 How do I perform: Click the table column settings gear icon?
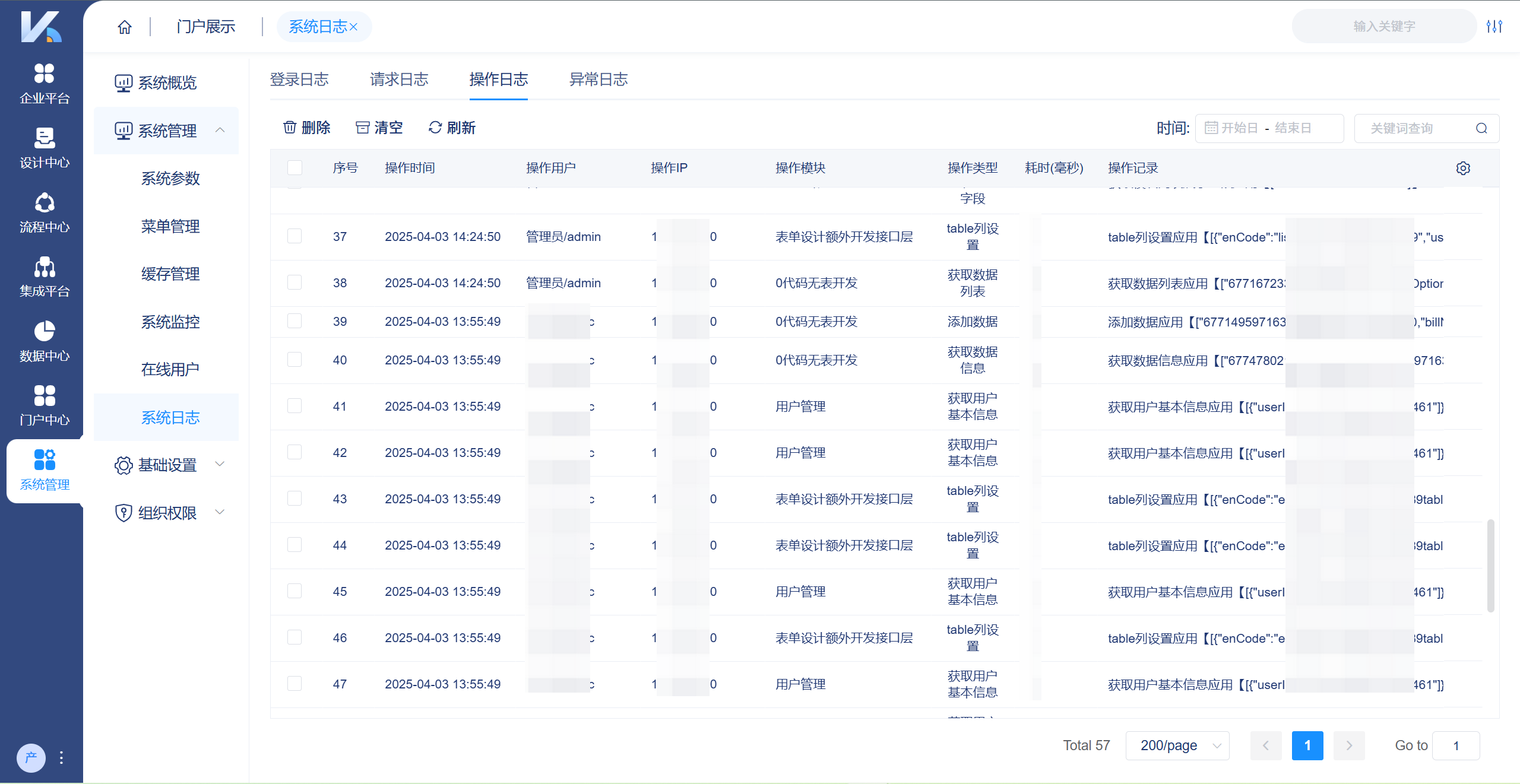coord(1463,168)
